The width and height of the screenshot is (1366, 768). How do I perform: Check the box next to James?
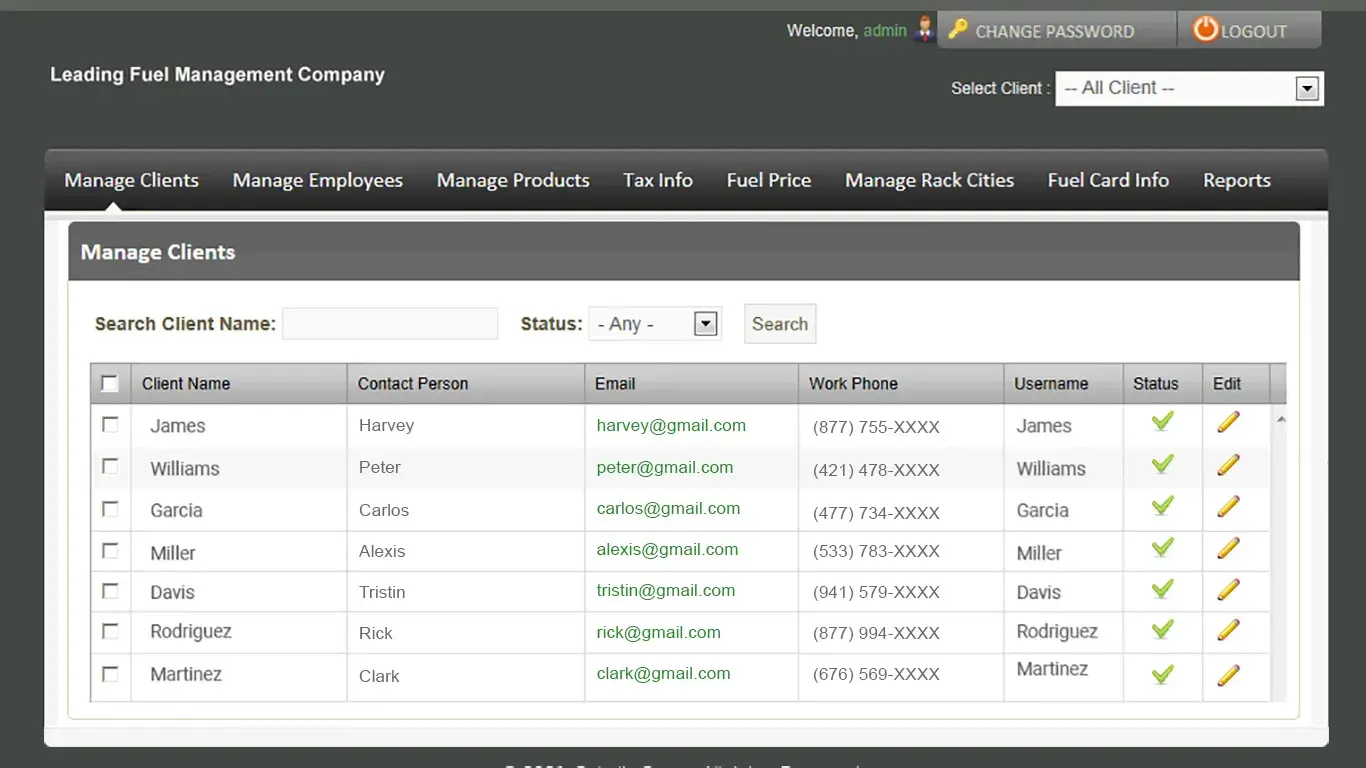point(110,425)
